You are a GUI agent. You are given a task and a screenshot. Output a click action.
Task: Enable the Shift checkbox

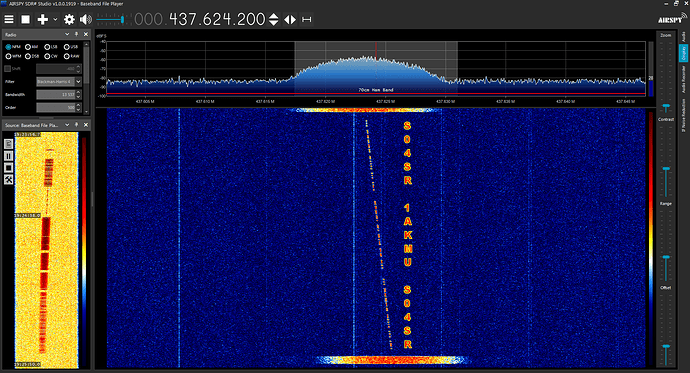tap(7, 69)
